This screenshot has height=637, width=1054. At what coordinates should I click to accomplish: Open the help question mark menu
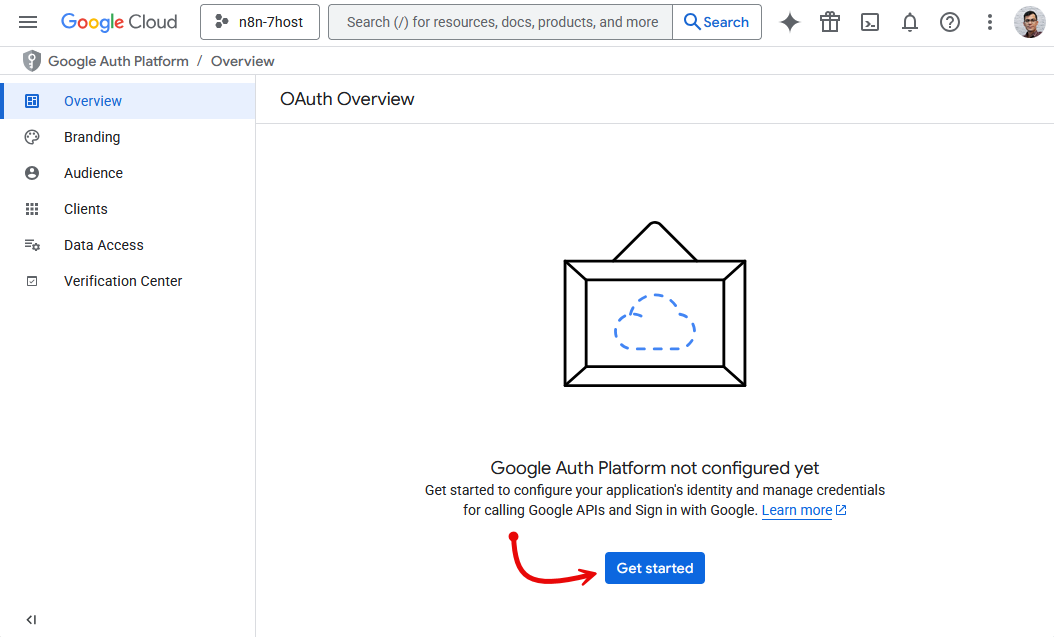(949, 22)
